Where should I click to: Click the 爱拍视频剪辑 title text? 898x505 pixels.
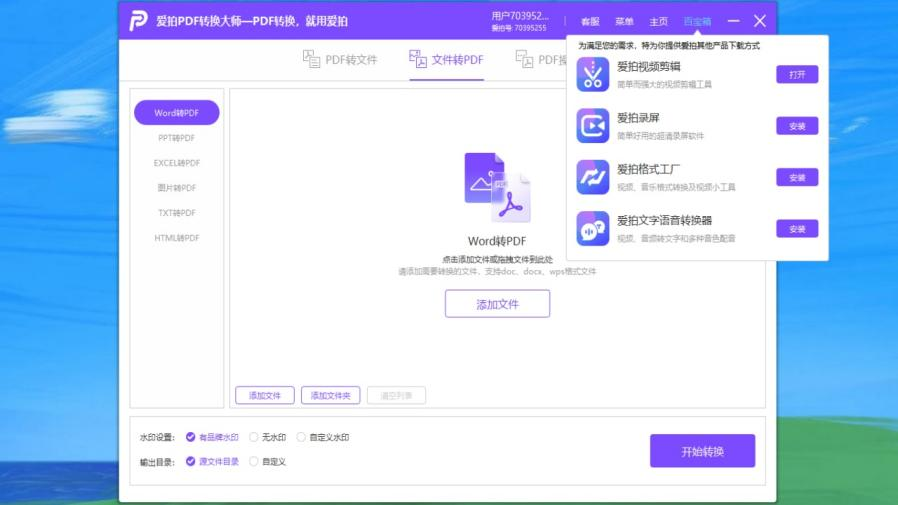click(x=648, y=67)
